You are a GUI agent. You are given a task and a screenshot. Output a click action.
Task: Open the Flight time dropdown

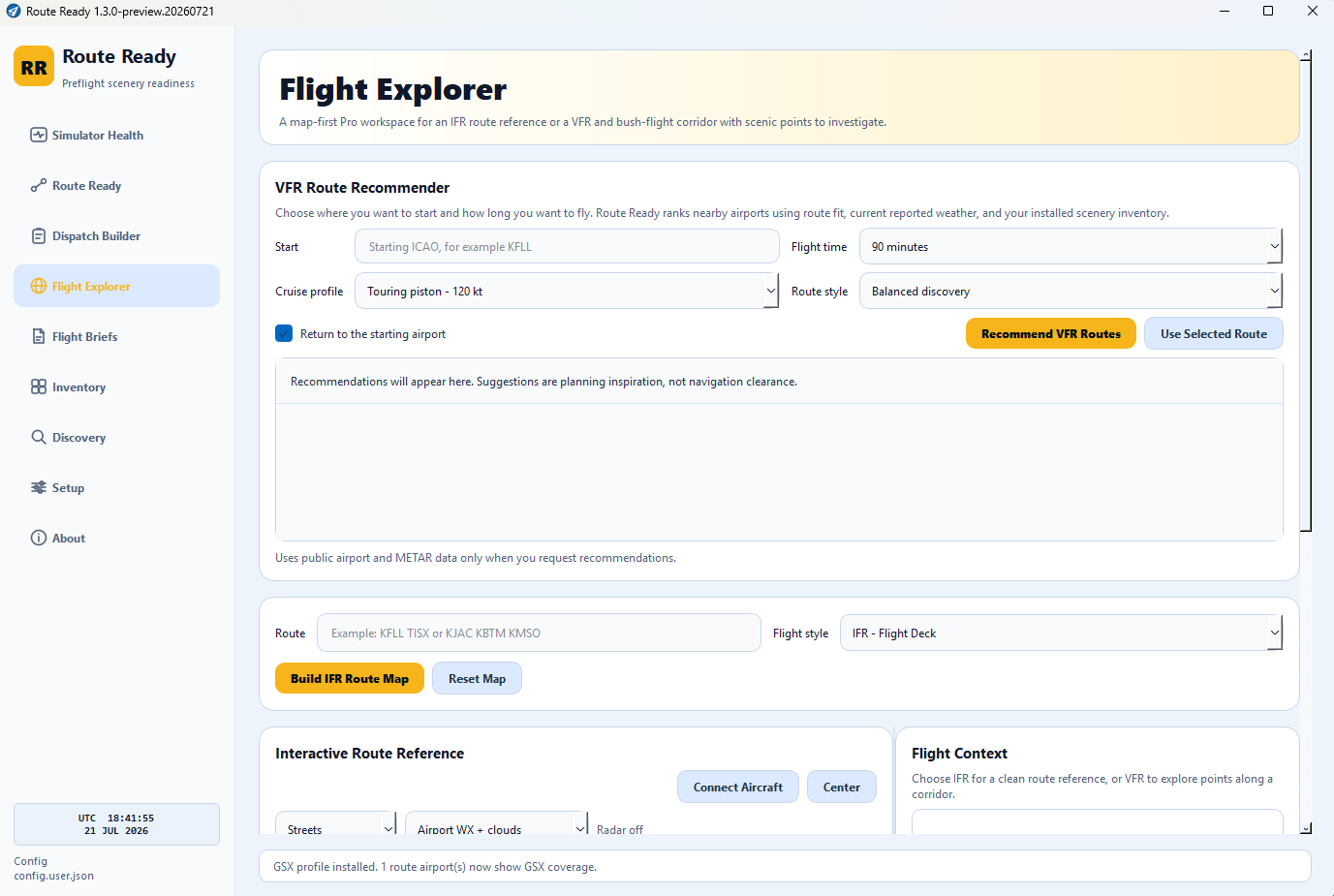tap(1070, 246)
